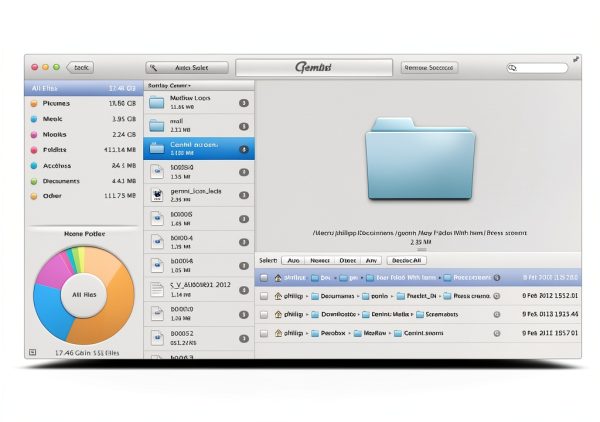This screenshot has width=600, height=422.
Task: Choose Any in the Select options
Action: pyautogui.click(x=371, y=261)
